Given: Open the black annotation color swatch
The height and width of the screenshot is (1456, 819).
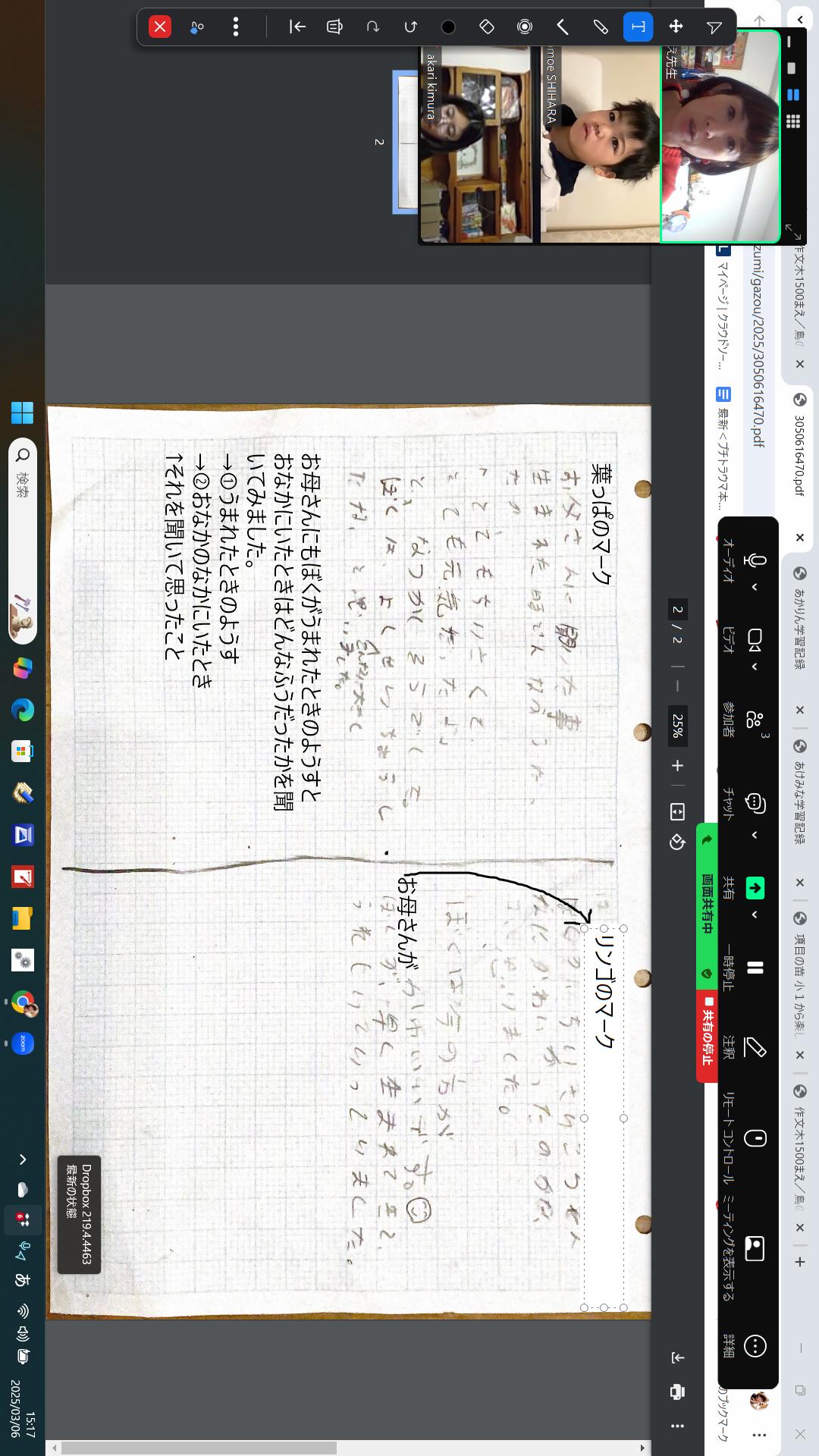Looking at the screenshot, I should click(448, 27).
